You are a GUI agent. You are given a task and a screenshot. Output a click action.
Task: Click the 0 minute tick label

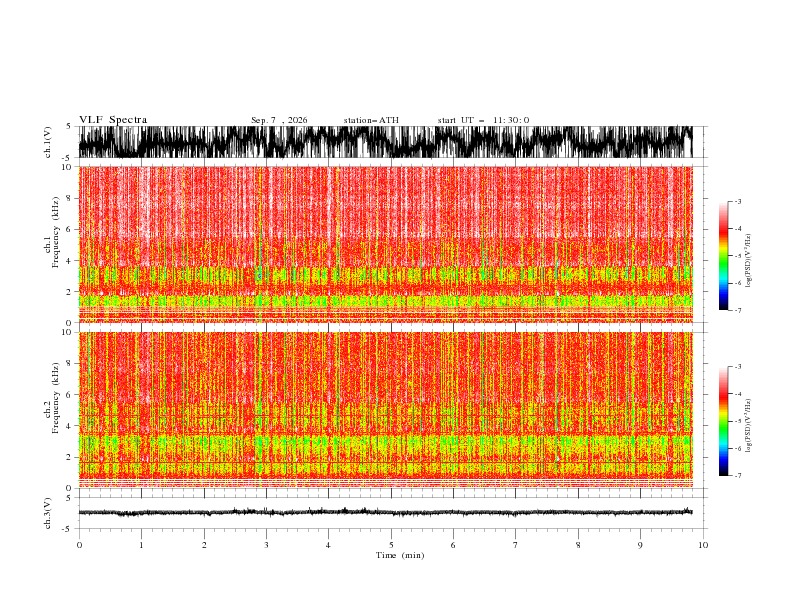pos(79,545)
